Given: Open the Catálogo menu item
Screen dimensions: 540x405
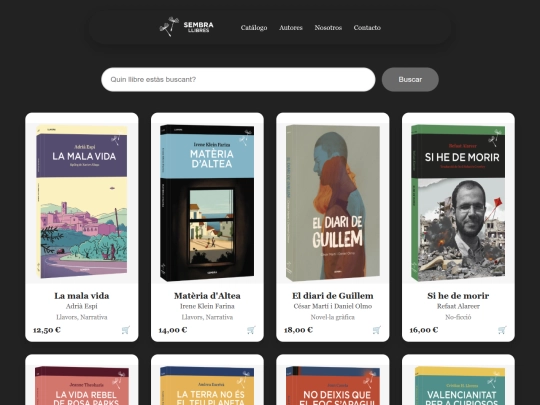Looking at the screenshot, I should click(254, 28).
